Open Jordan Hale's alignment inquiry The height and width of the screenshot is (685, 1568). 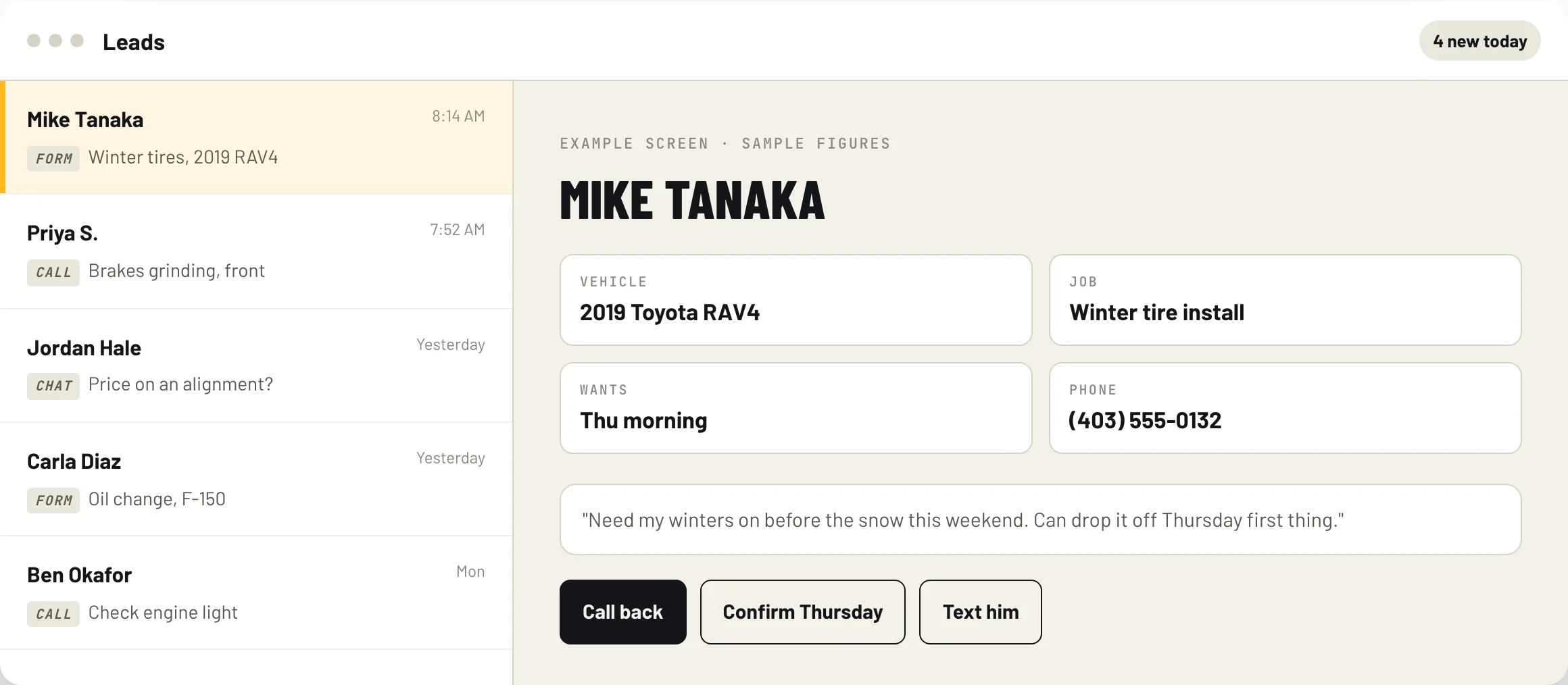point(256,365)
